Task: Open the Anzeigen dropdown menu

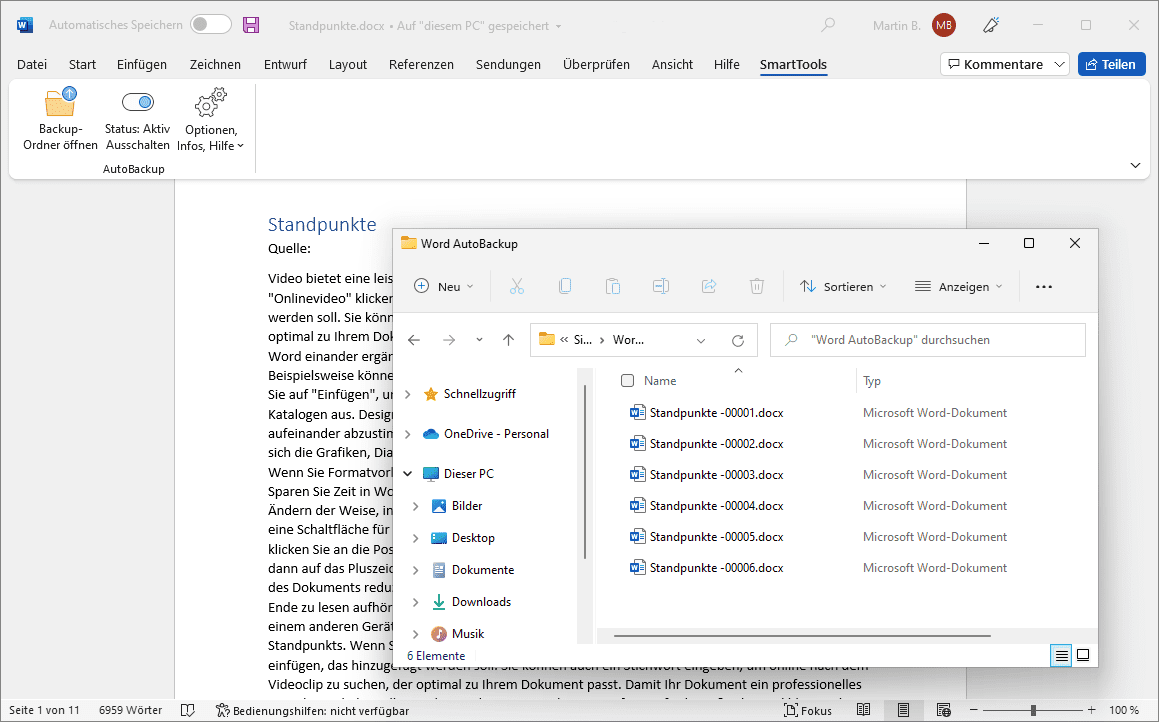Action: pyautogui.click(x=958, y=287)
